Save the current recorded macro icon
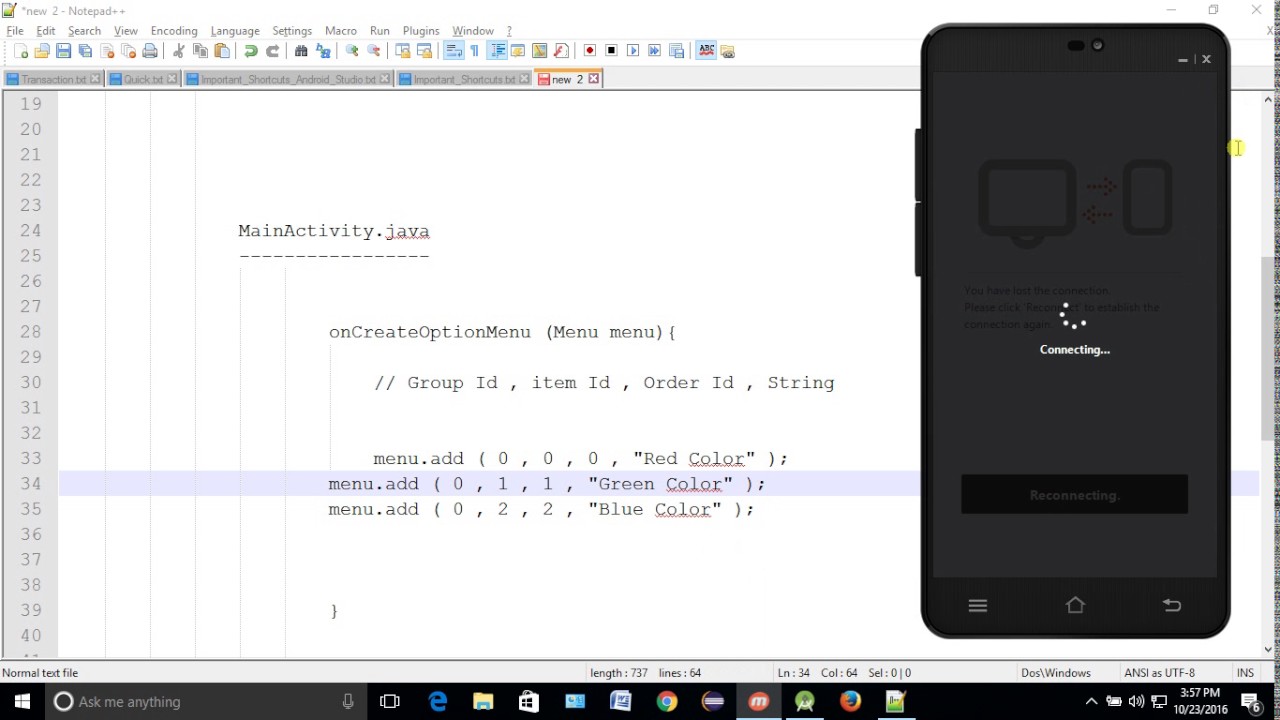1280x720 pixels. [677, 51]
